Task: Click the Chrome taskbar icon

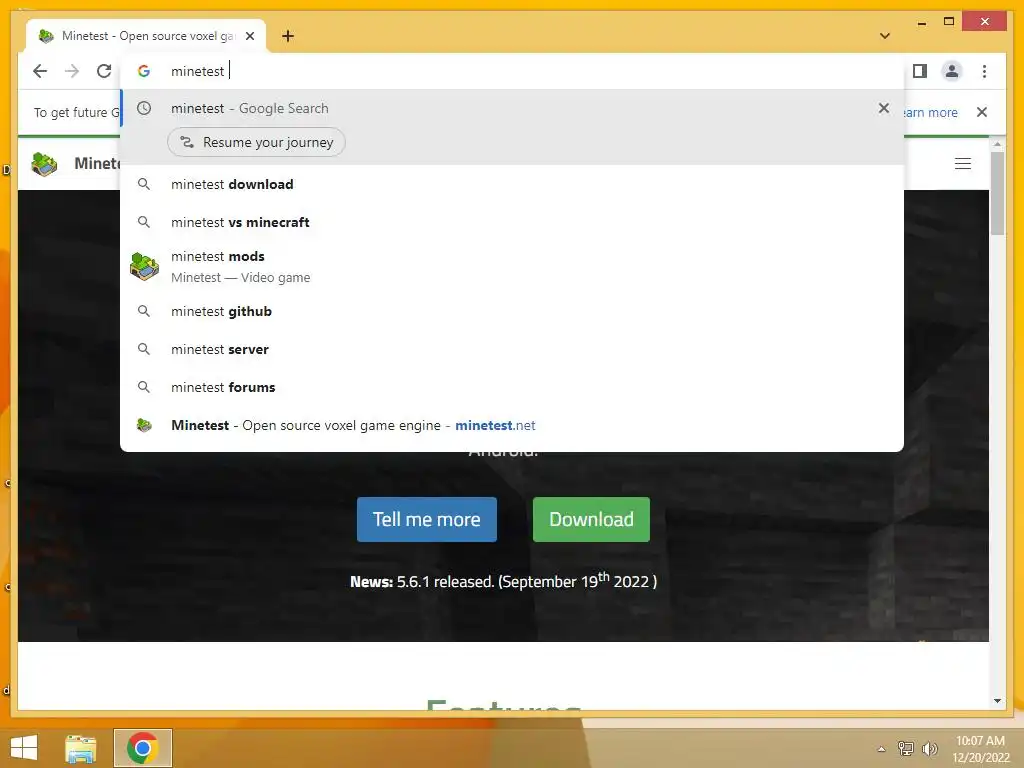Action: [x=142, y=748]
